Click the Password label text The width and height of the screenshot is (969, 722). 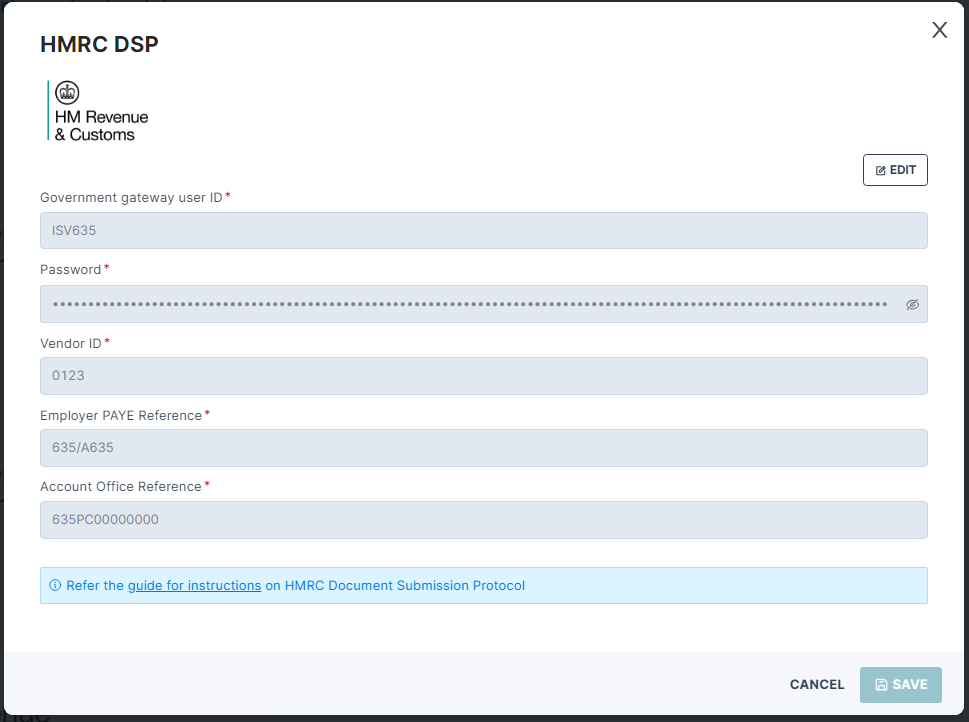tap(70, 270)
